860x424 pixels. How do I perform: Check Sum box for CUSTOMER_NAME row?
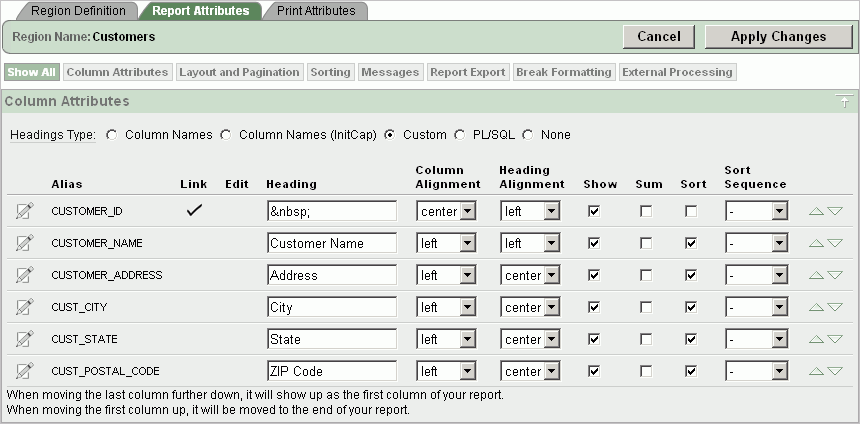(647, 243)
